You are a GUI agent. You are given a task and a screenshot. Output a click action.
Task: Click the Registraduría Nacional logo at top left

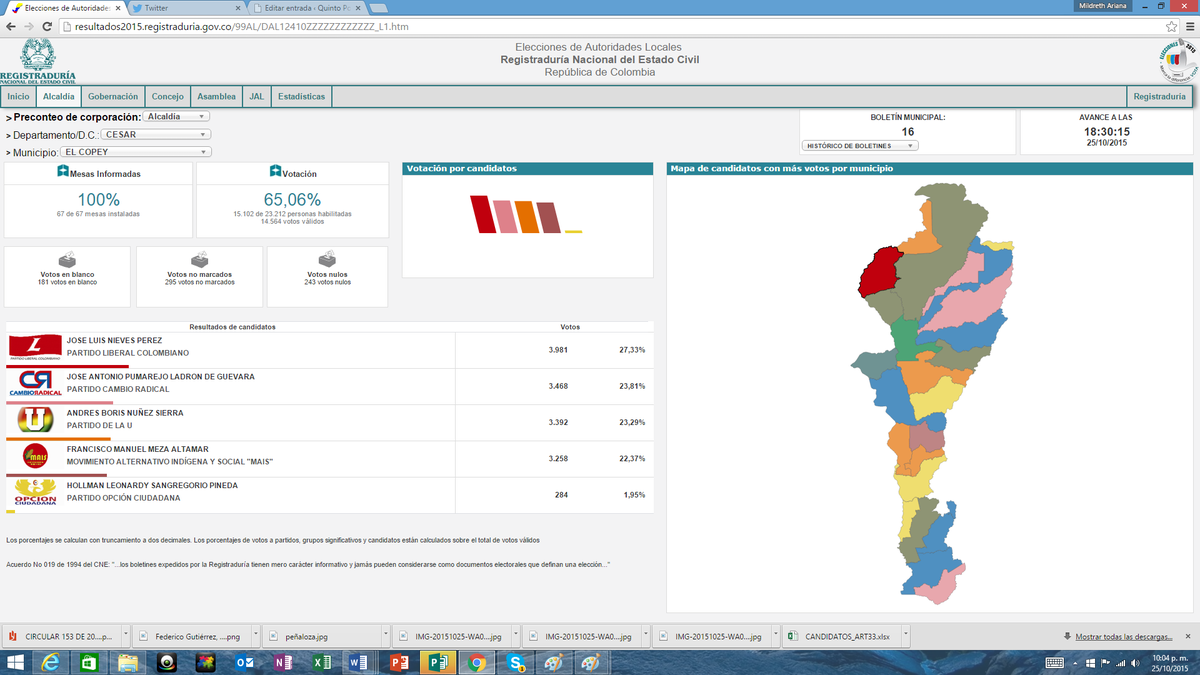38,61
